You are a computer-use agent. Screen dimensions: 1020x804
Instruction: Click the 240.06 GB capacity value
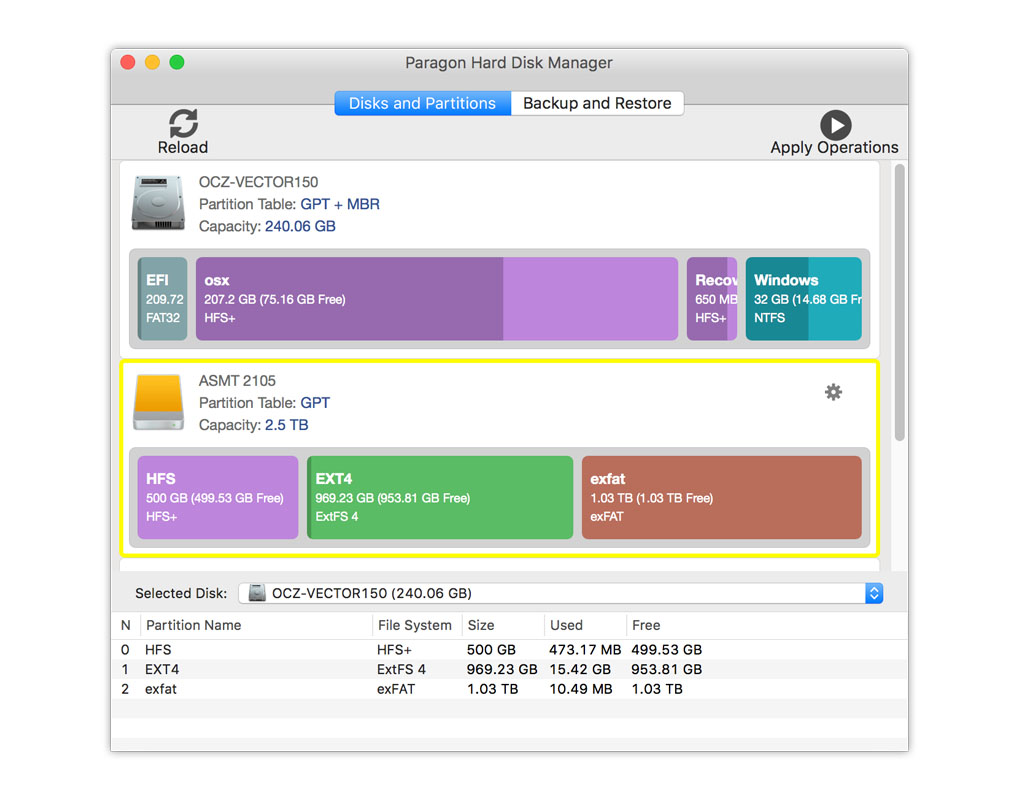tap(300, 226)
